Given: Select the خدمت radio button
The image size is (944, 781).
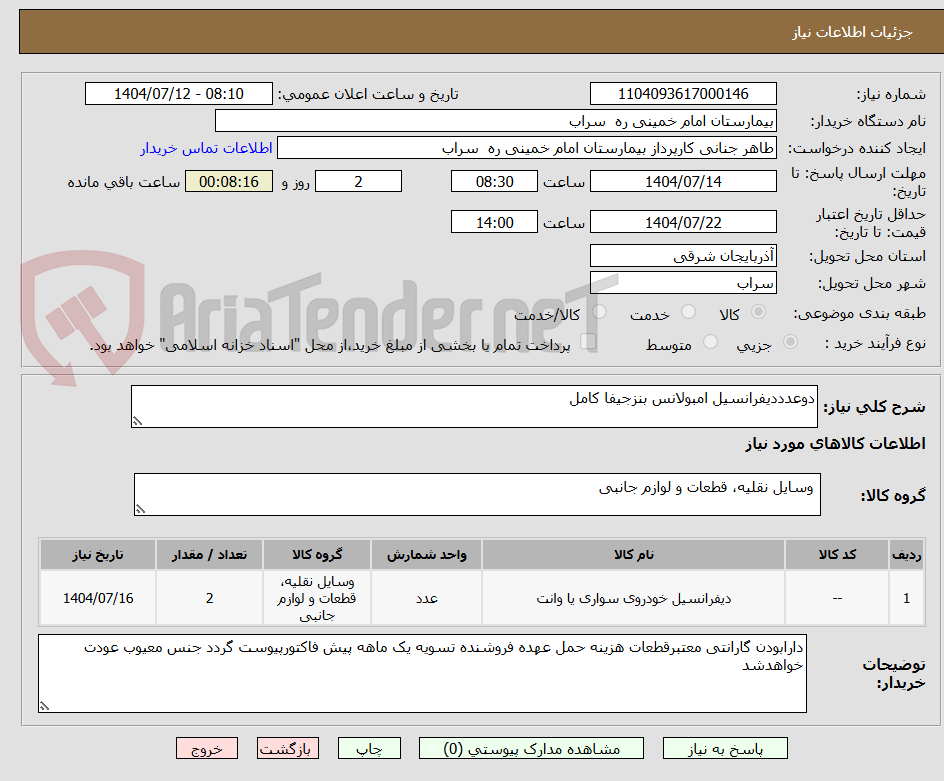Looking at the screenshot, I should click(x=690, y=310).
